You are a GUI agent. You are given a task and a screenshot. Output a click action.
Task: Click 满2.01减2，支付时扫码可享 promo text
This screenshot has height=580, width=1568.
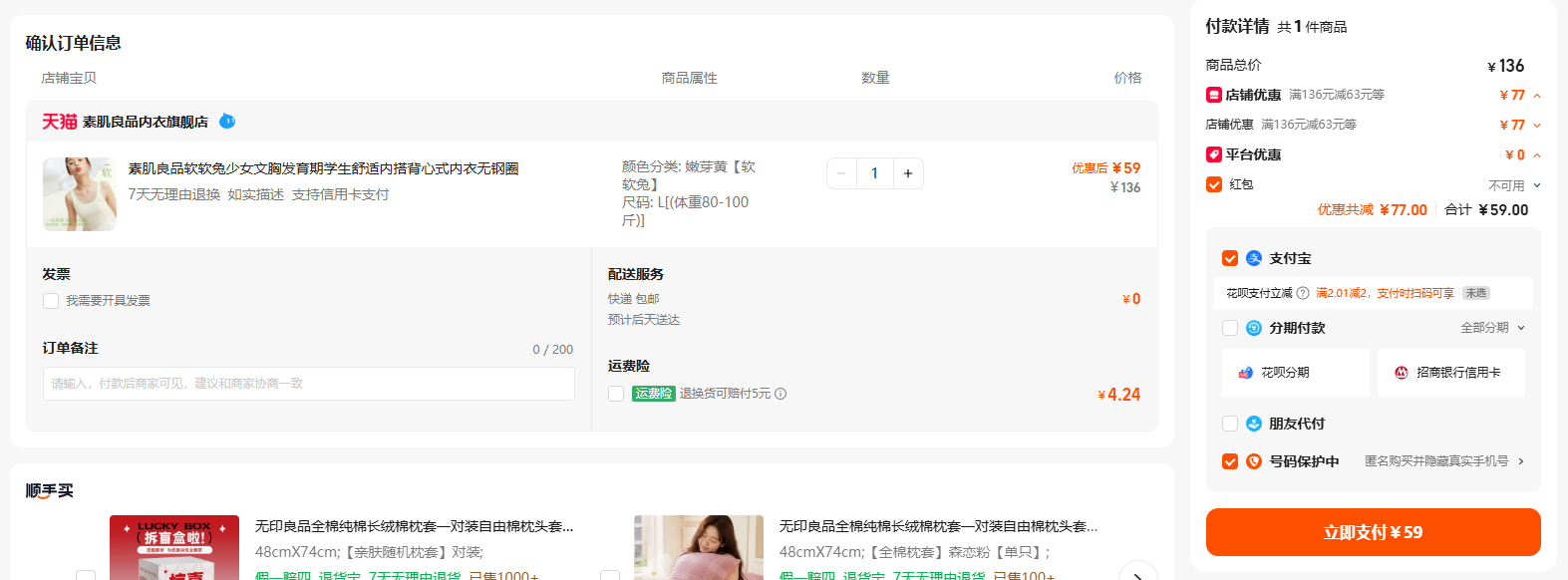(x=1385, y=293)
